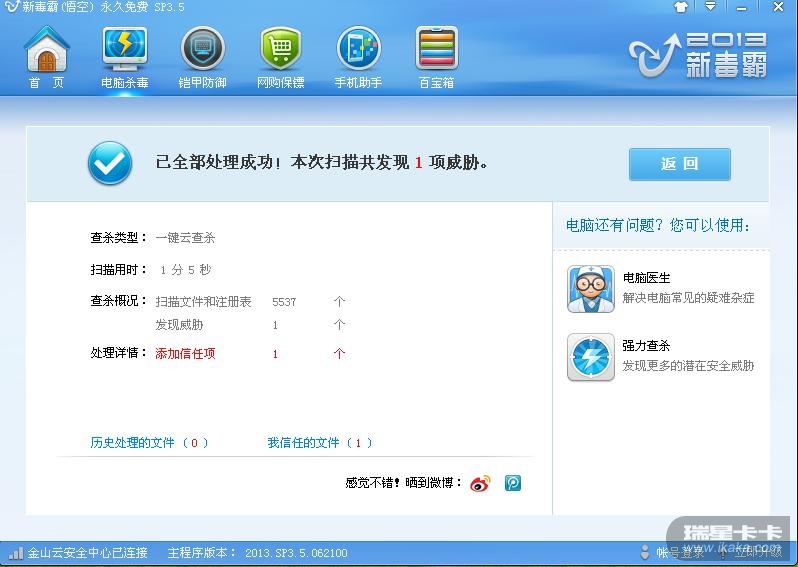
Task: Click the 强力查杀 title text
Action: coord(646,346)
